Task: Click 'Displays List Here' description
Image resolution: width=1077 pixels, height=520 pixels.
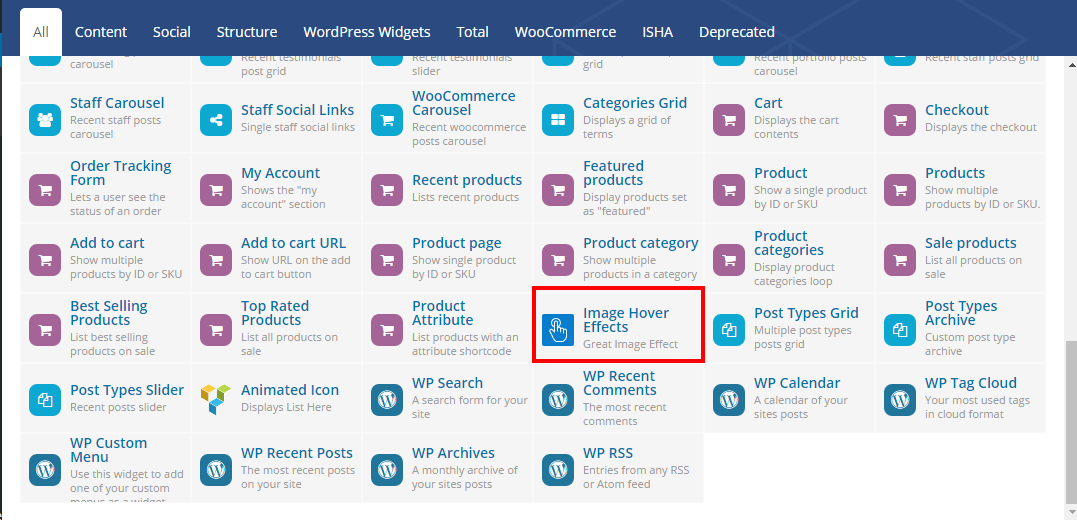Action: click(x=286, y=407)
